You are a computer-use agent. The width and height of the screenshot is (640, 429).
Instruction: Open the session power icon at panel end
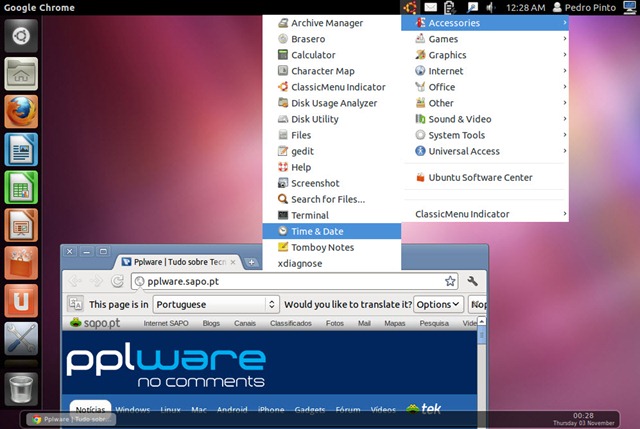coord(630,7)
